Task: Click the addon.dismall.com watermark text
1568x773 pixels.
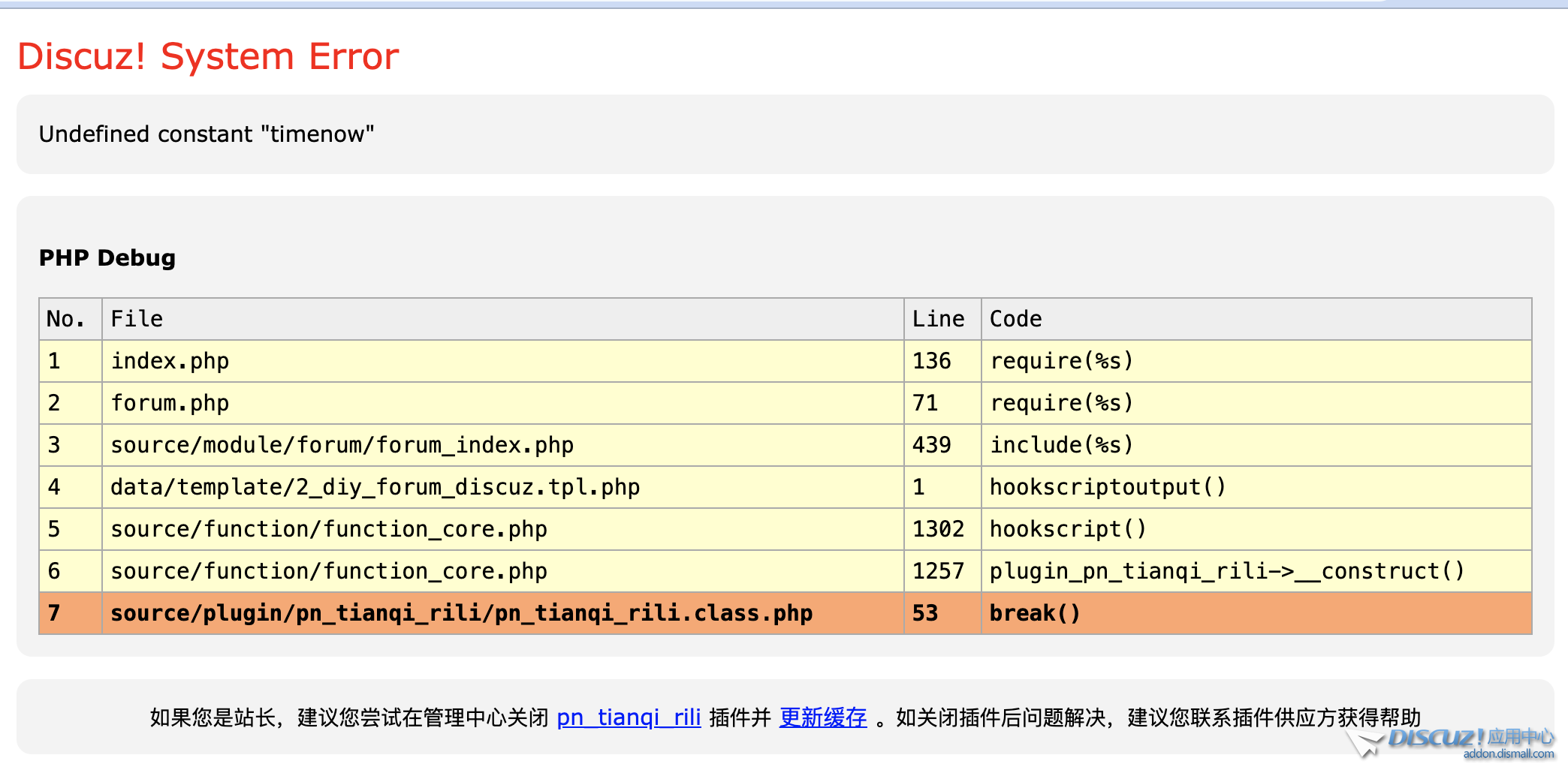Action: (1508, 754)
